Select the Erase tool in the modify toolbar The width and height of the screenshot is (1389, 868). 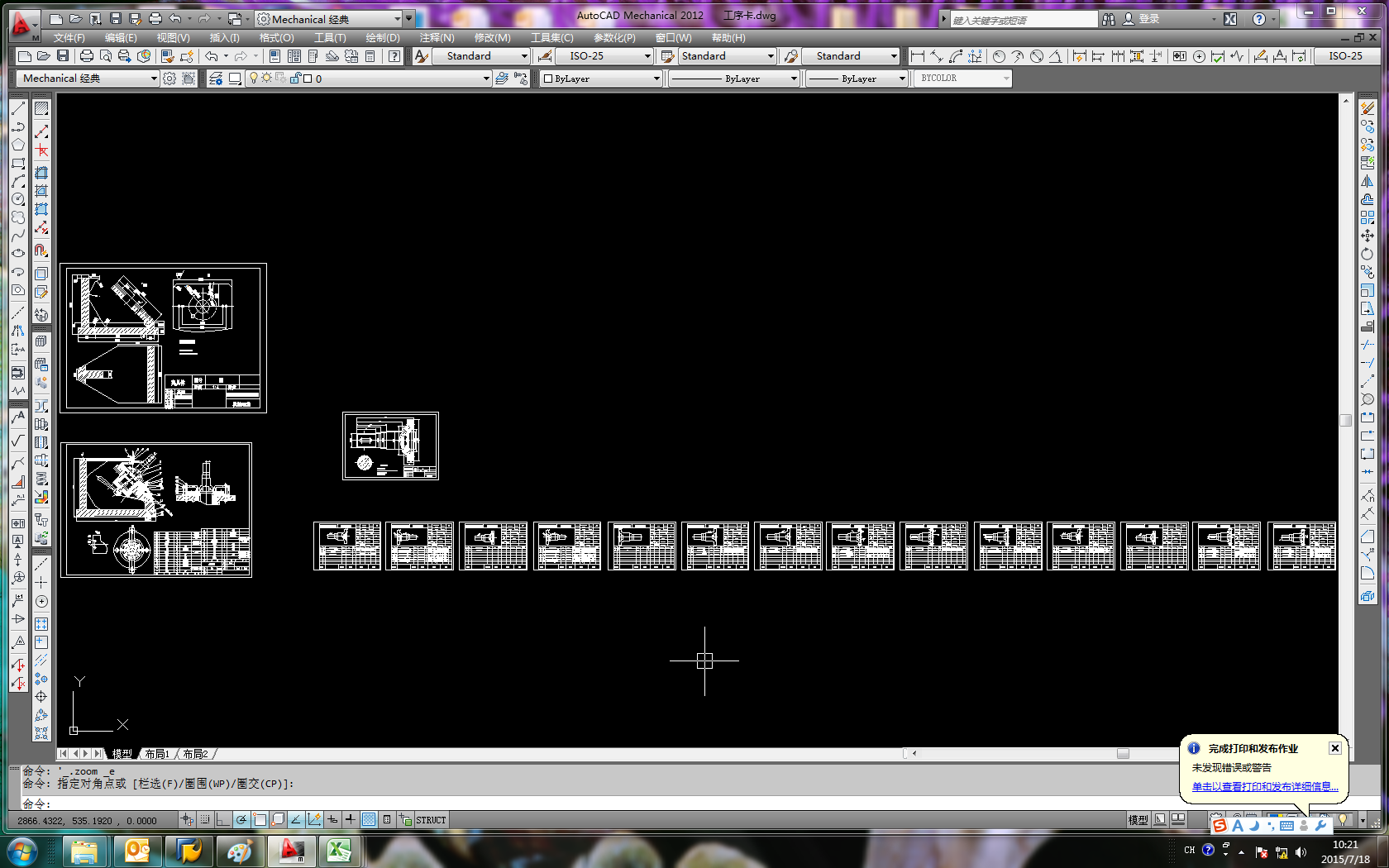pos(1368,108)
